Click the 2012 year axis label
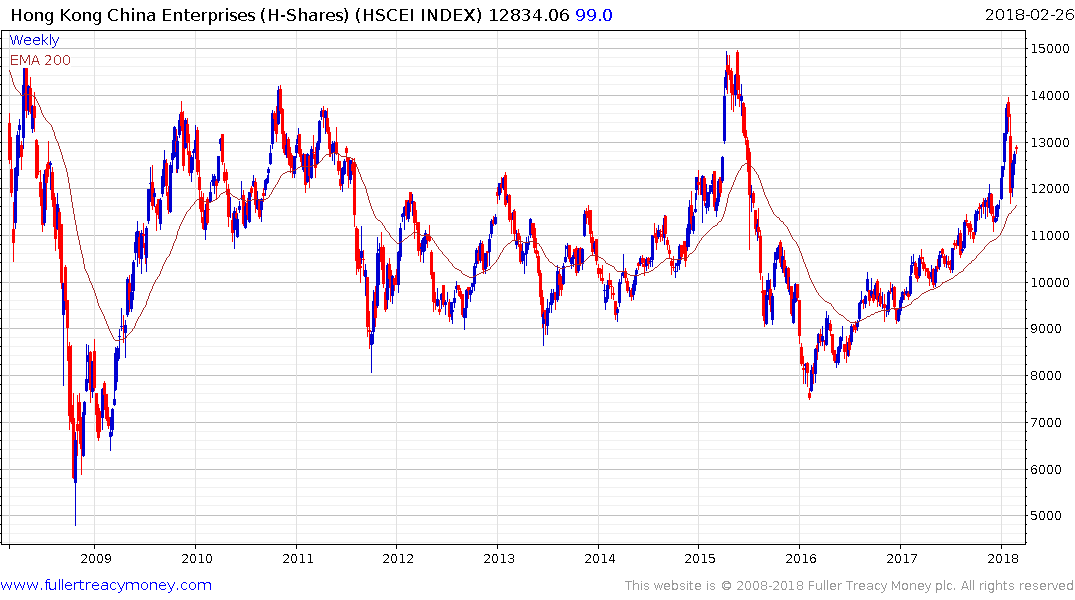This screenshot has width=1075, height=600. (398, 558)
